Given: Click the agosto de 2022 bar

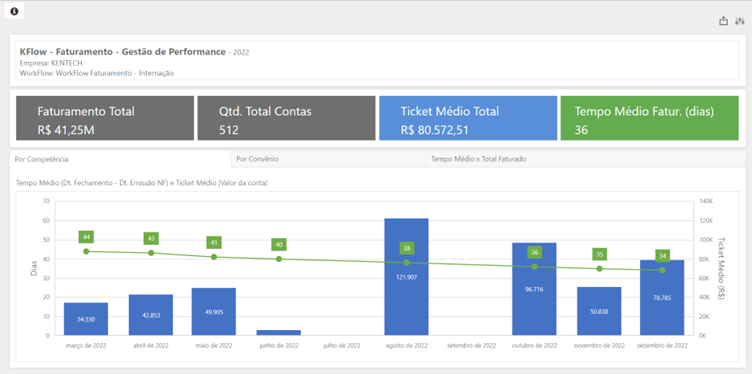Looking at the screenshot, I should click(406, 277).
